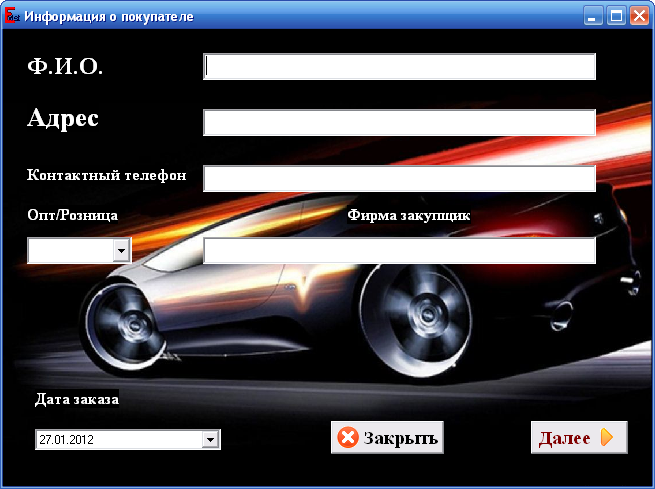Focus the Адрес input field
Image resolution: width=655 pixels, height=489 pixels.
[399, 122]
